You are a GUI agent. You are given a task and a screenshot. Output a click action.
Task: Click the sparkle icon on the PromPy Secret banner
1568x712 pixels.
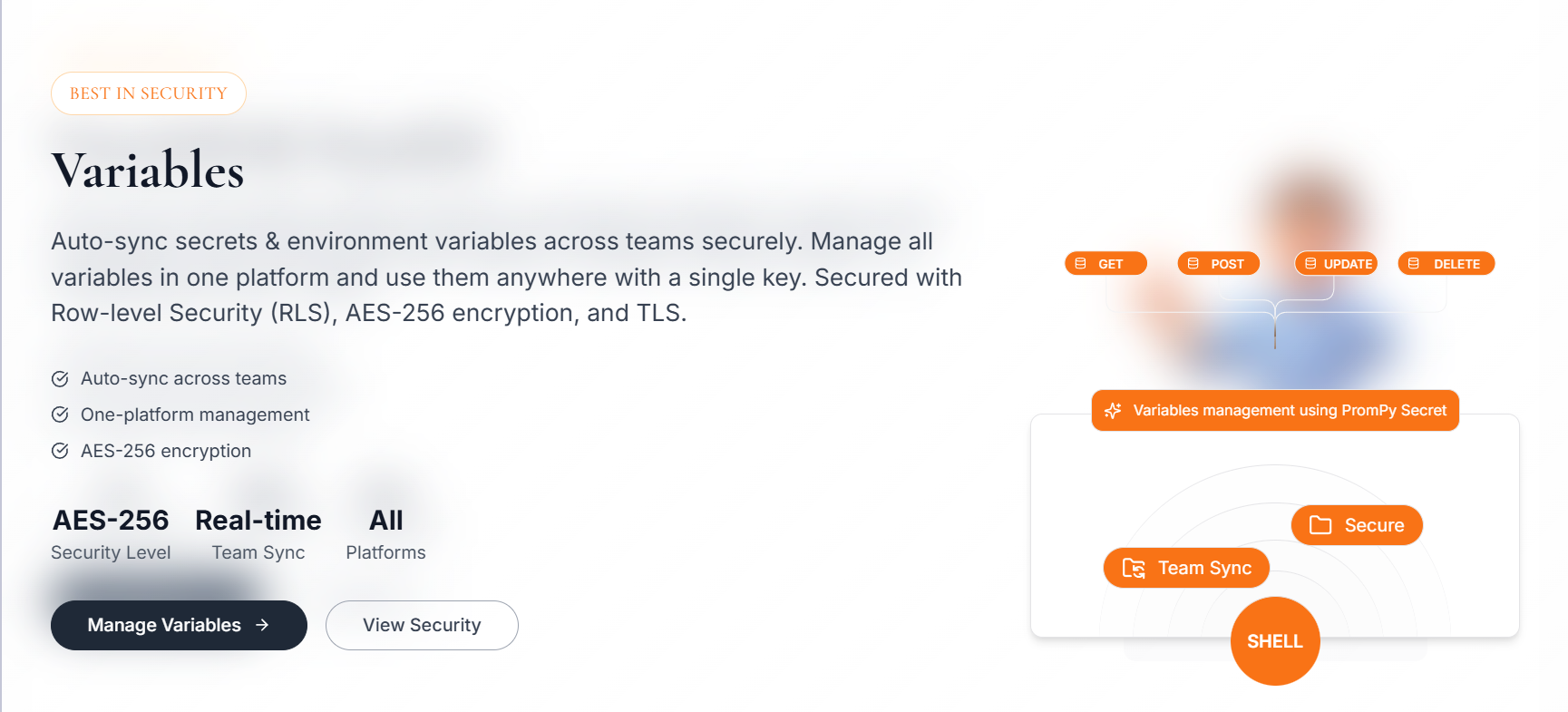tap(1112, 410)
